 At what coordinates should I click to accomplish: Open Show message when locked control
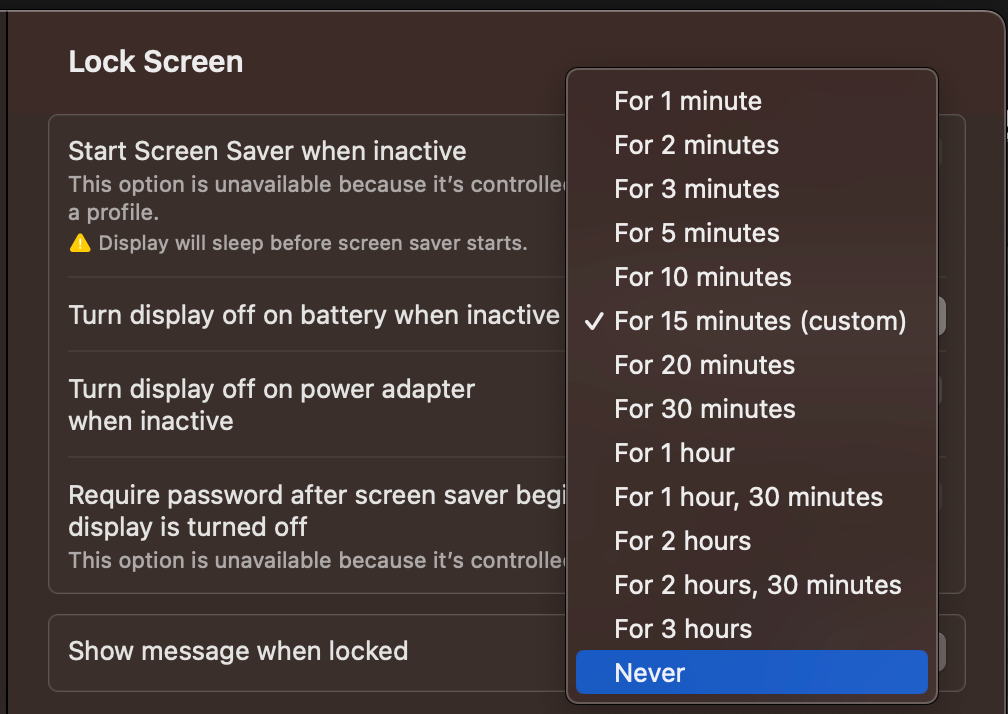click(x=941, y=652)
